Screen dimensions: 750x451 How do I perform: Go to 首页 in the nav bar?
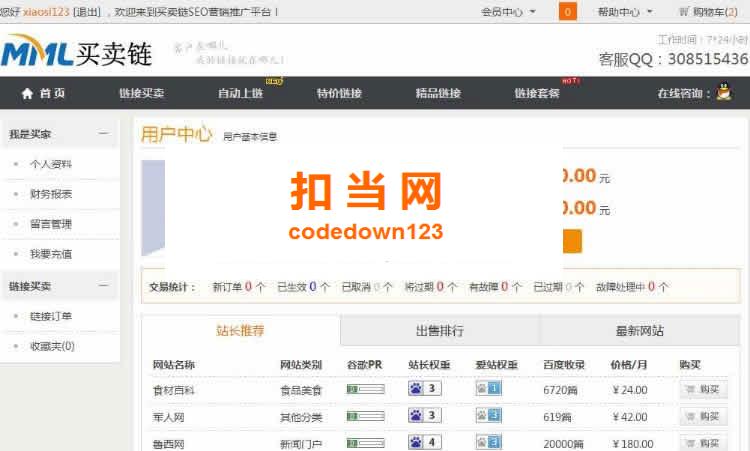pyautogui.click(x=52, y=93)
